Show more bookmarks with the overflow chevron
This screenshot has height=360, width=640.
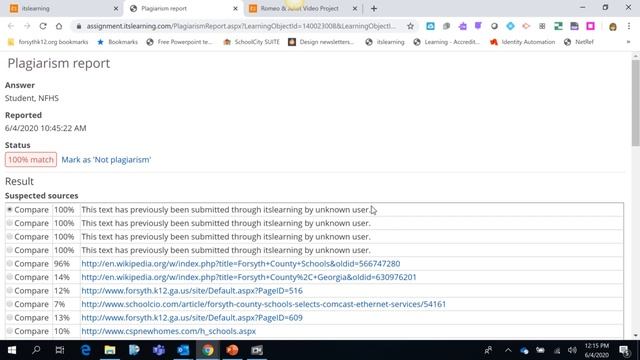coord(628,42)
